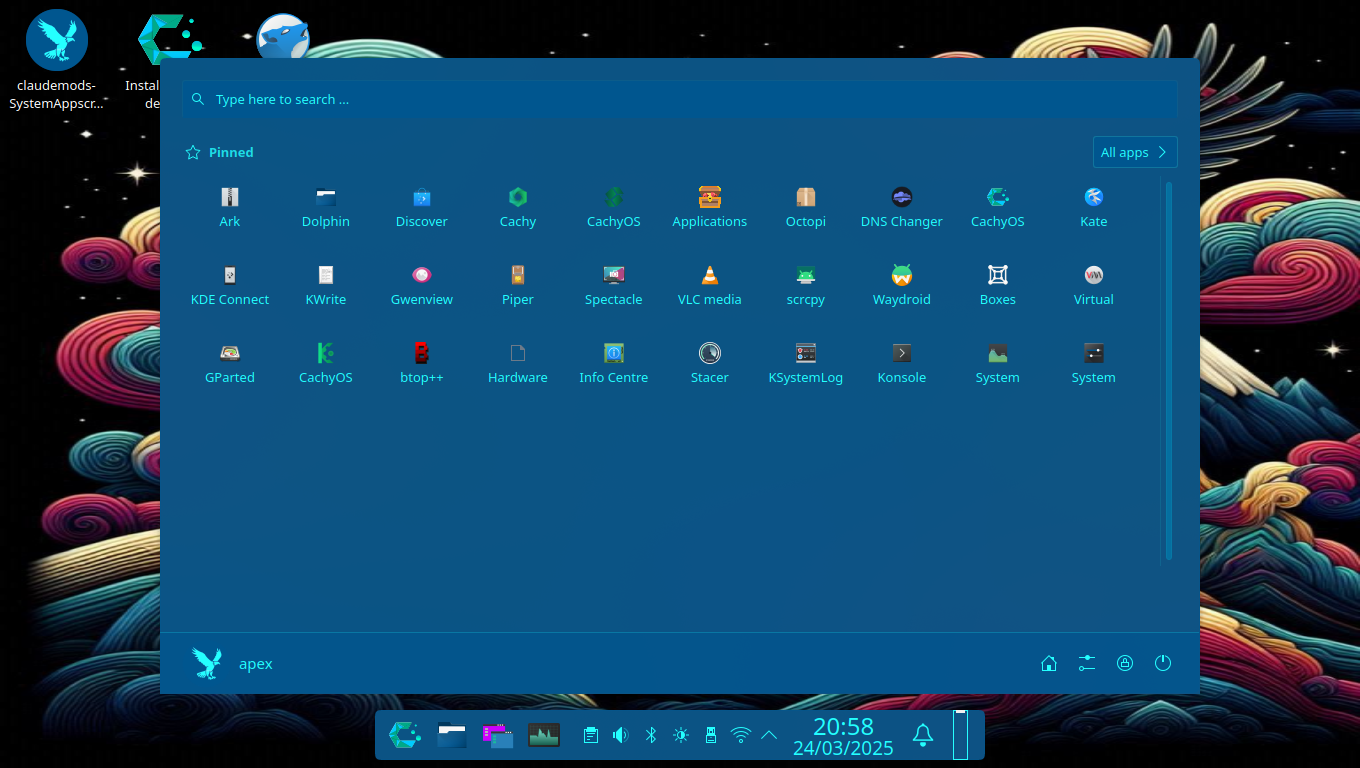The height and width of the screenshot is (768, 1360).
Task: Launch the Virtual machine manager app
Action: (1094, 285)
